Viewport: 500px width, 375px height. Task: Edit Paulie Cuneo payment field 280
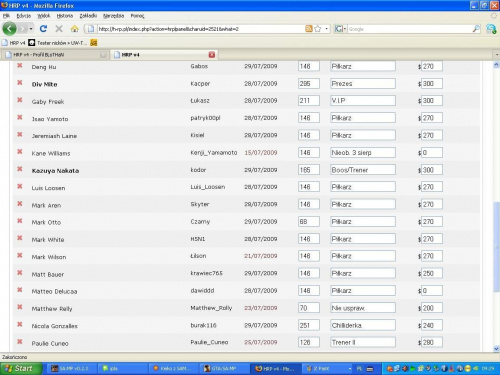[x=432, y=342]
